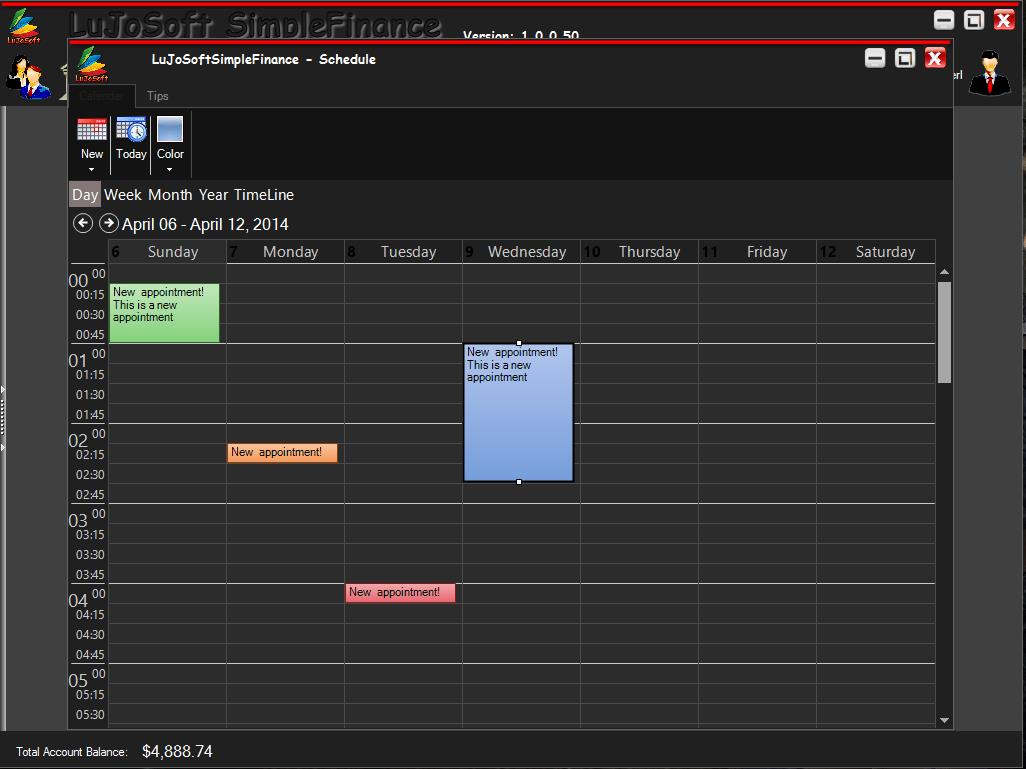Click the Color swatch button

pos(170,129)
